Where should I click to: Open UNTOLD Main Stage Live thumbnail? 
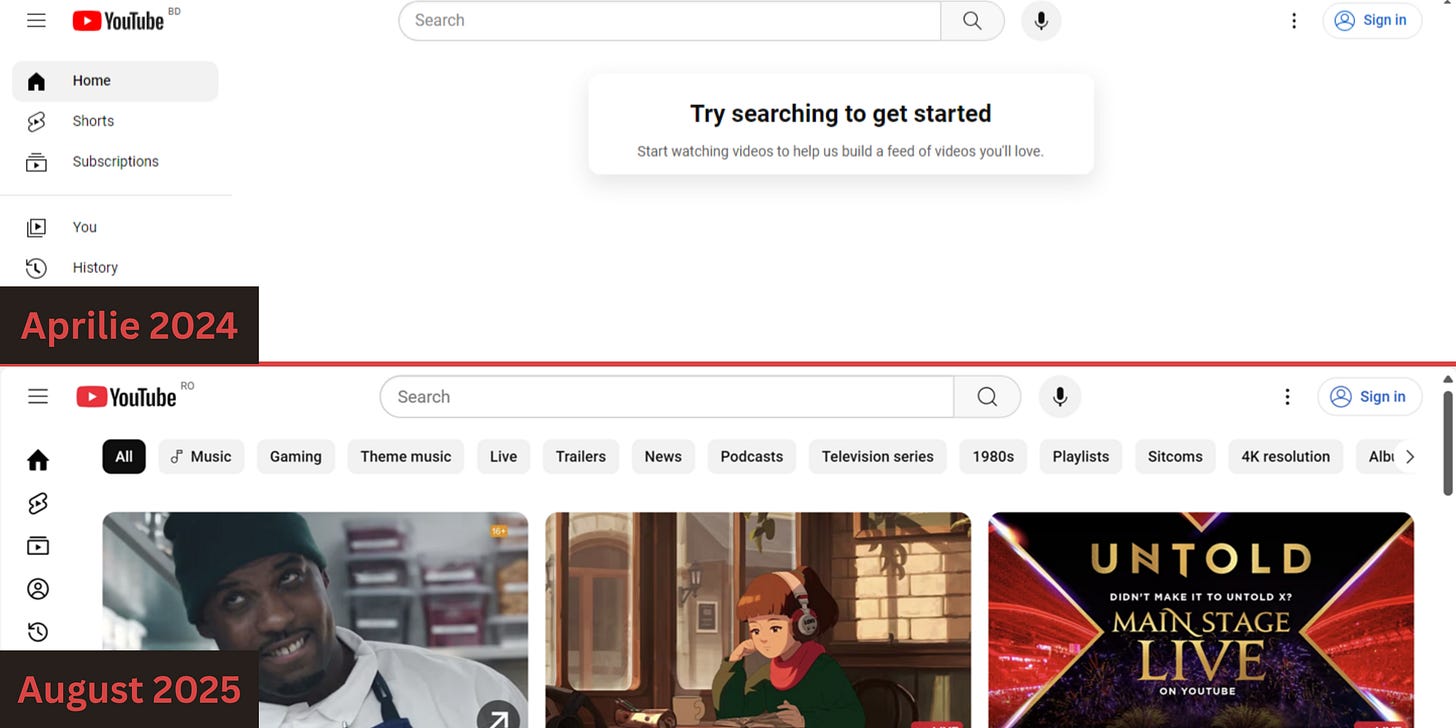(x=1201, y=620)
